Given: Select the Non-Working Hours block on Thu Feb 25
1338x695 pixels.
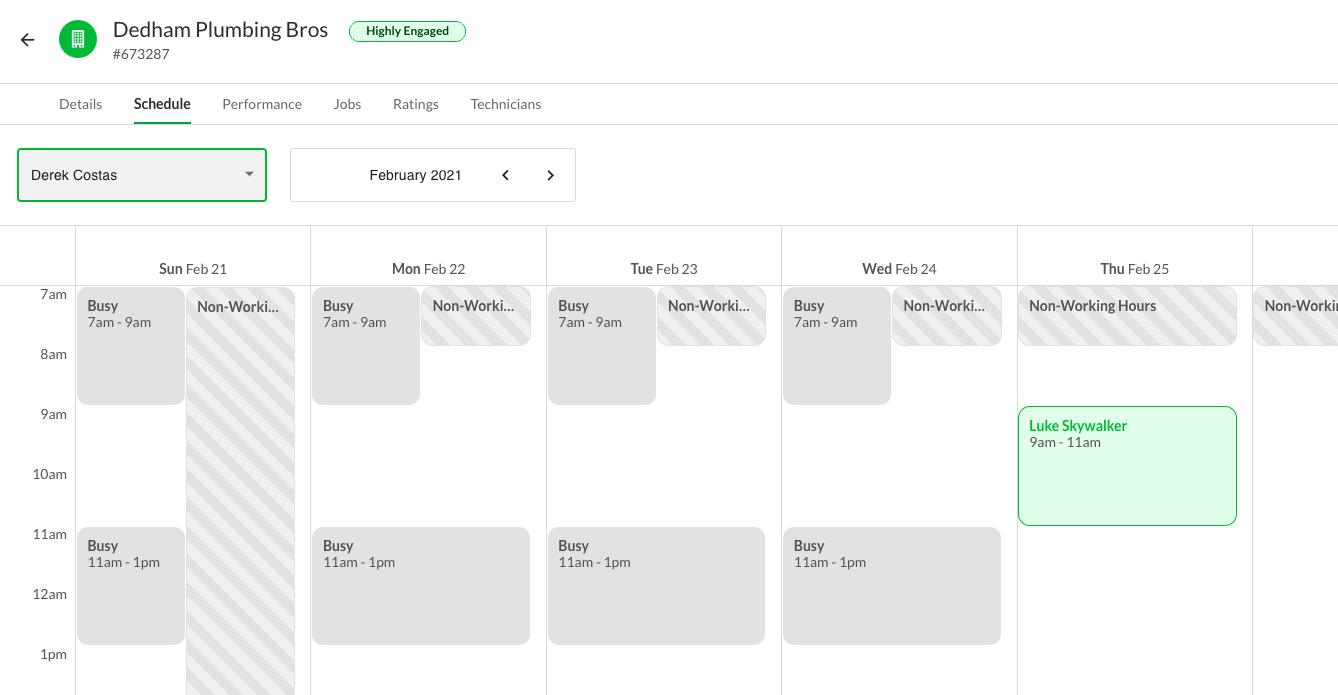Looking at the screenshot, I should tap(1127, 315).
